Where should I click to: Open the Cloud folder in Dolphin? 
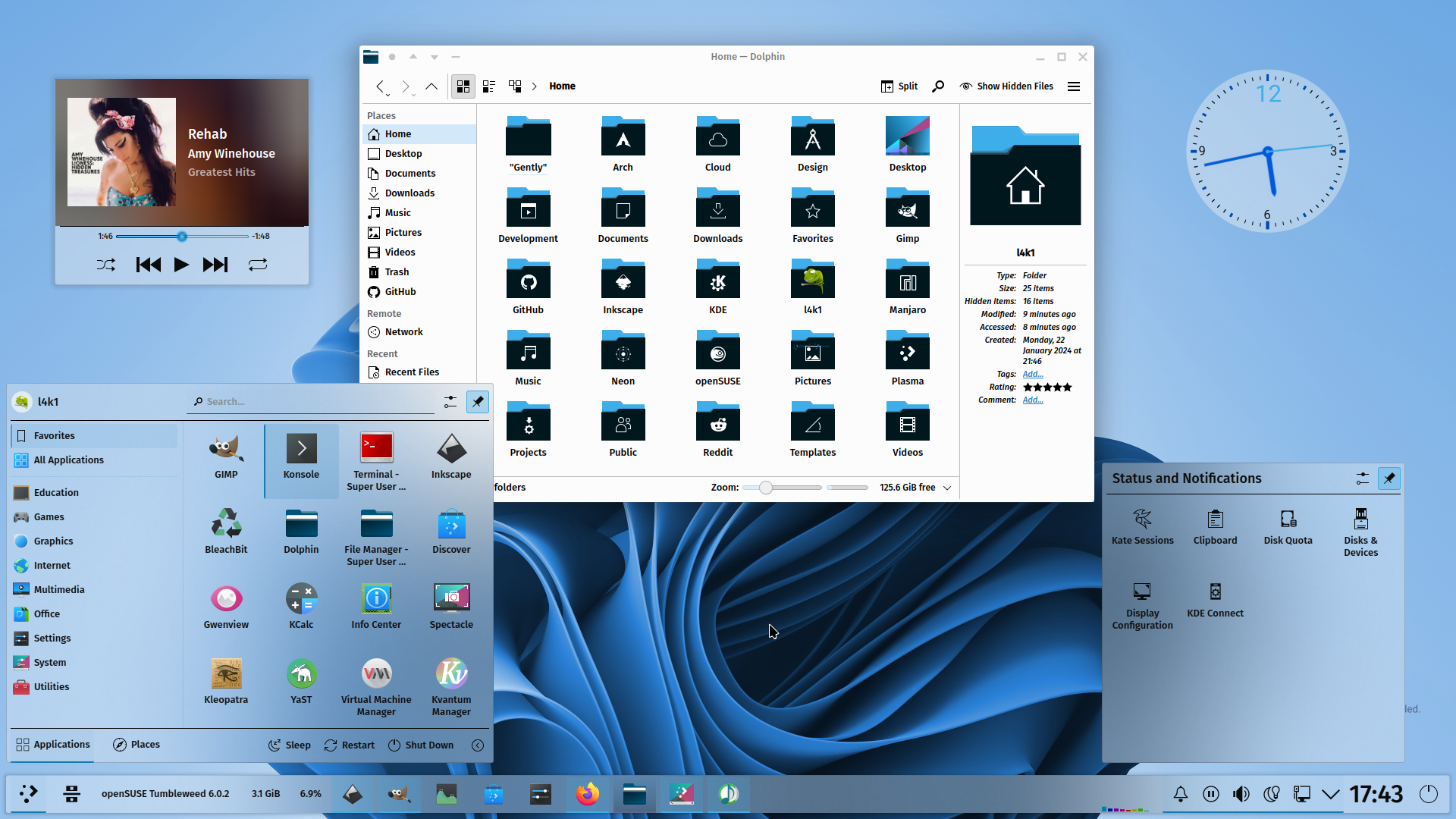tap(717, 144)
